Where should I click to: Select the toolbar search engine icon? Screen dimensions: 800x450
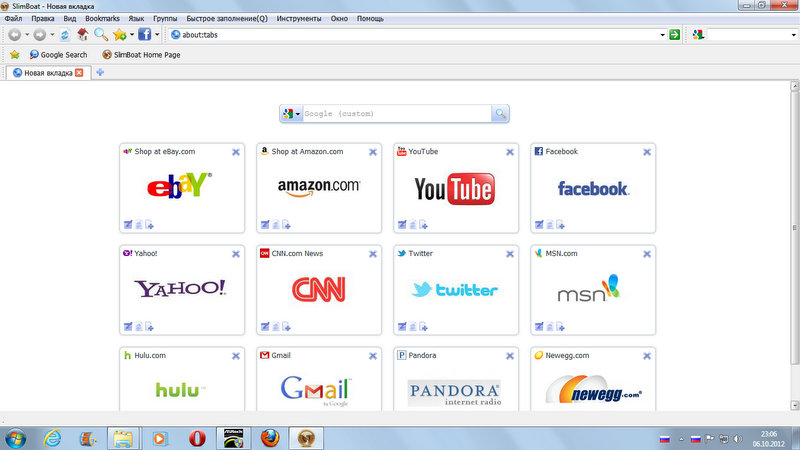[698, 35]
